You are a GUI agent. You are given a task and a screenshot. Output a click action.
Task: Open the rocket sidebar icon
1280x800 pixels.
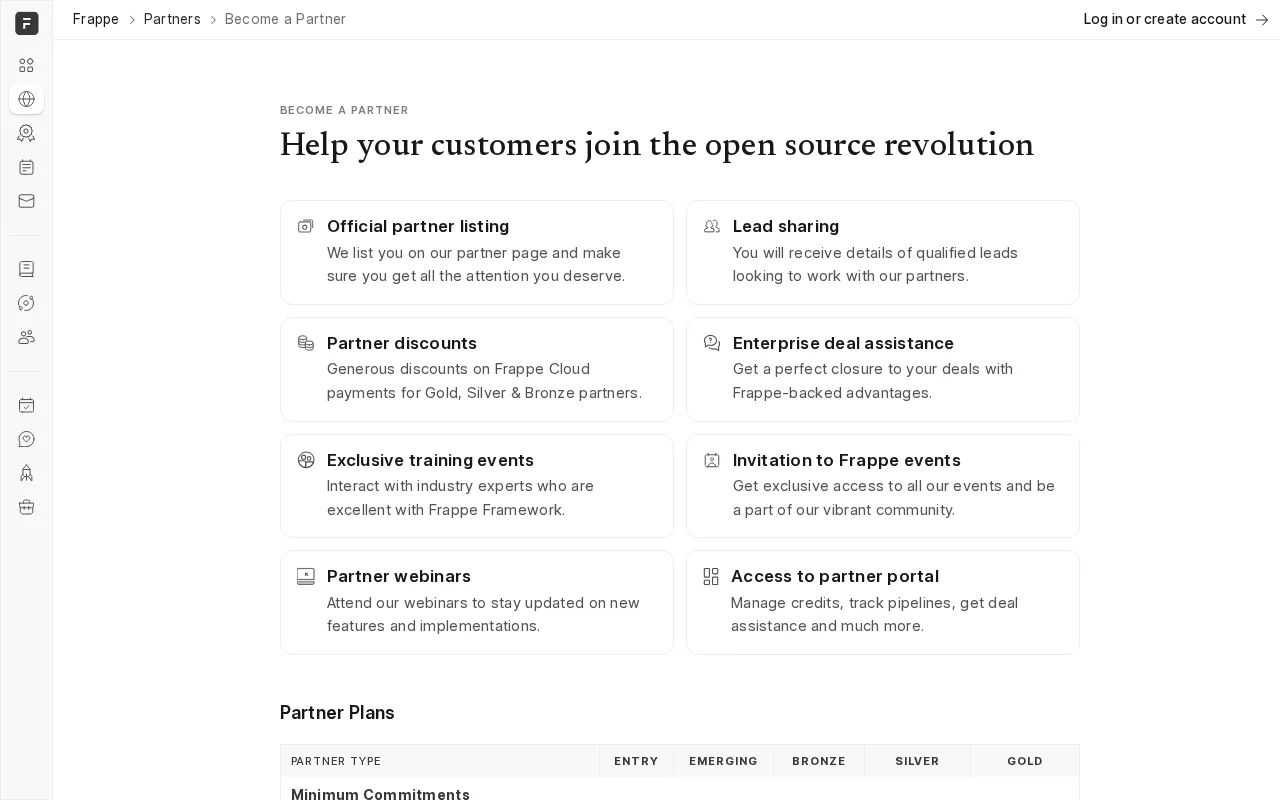tap(27, 473)
